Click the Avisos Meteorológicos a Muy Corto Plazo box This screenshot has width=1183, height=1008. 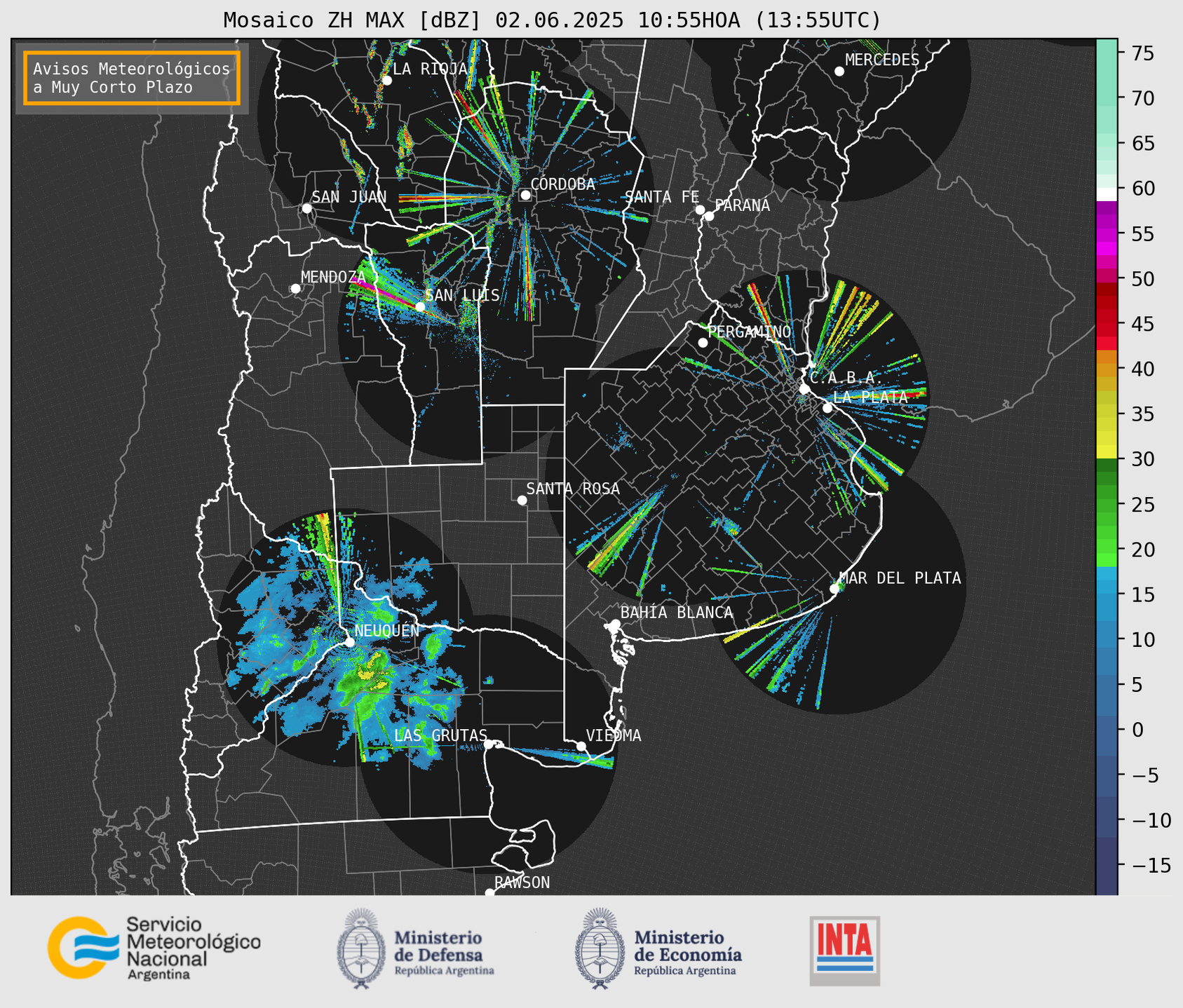[132, 77]
